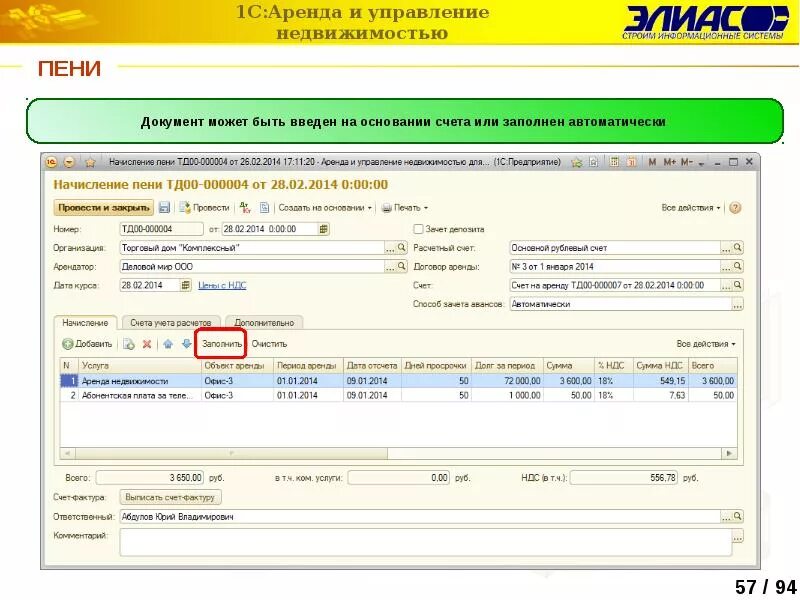800x600 pixels.
Task: Click the Долг за период cell 72 000,00
Action: (507, 381)
